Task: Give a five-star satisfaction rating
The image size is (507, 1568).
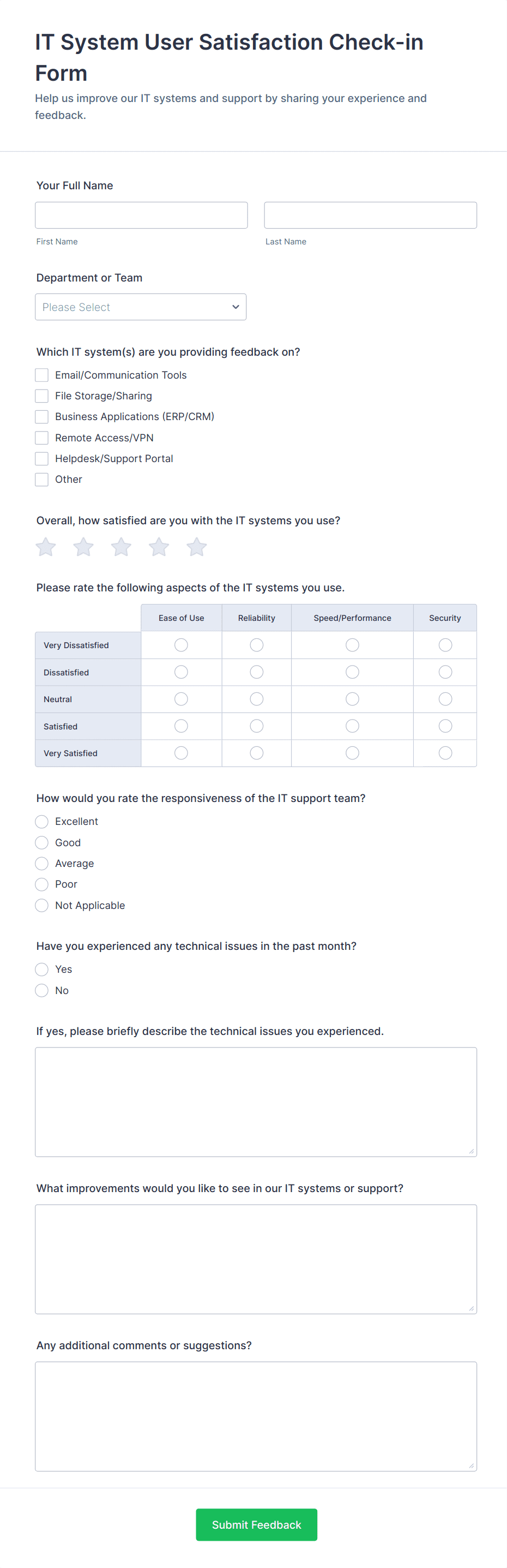Action: click(x=196, y=547)
